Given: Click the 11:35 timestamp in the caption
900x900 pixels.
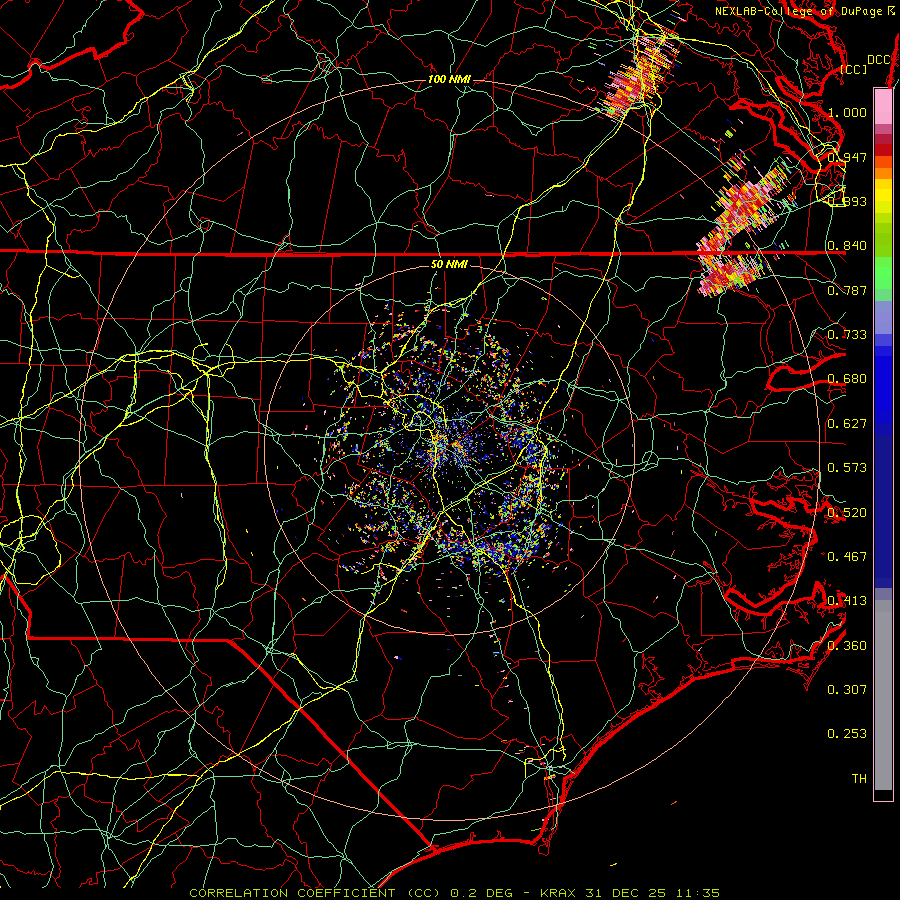Looking at the screenshot, I should tap(696, 893).
